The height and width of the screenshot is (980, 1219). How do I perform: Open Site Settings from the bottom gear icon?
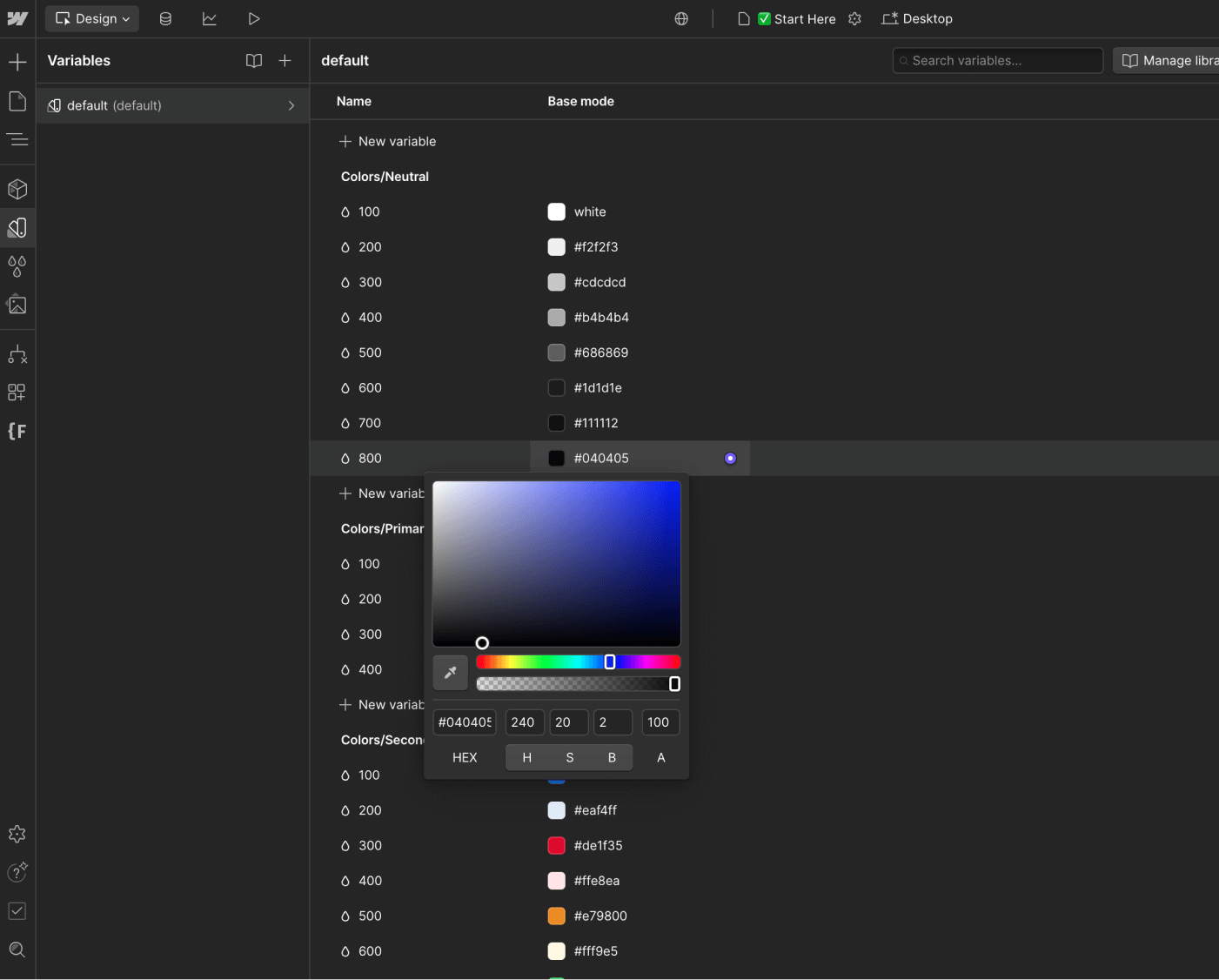pyautogui.click(x=17, y=834)
